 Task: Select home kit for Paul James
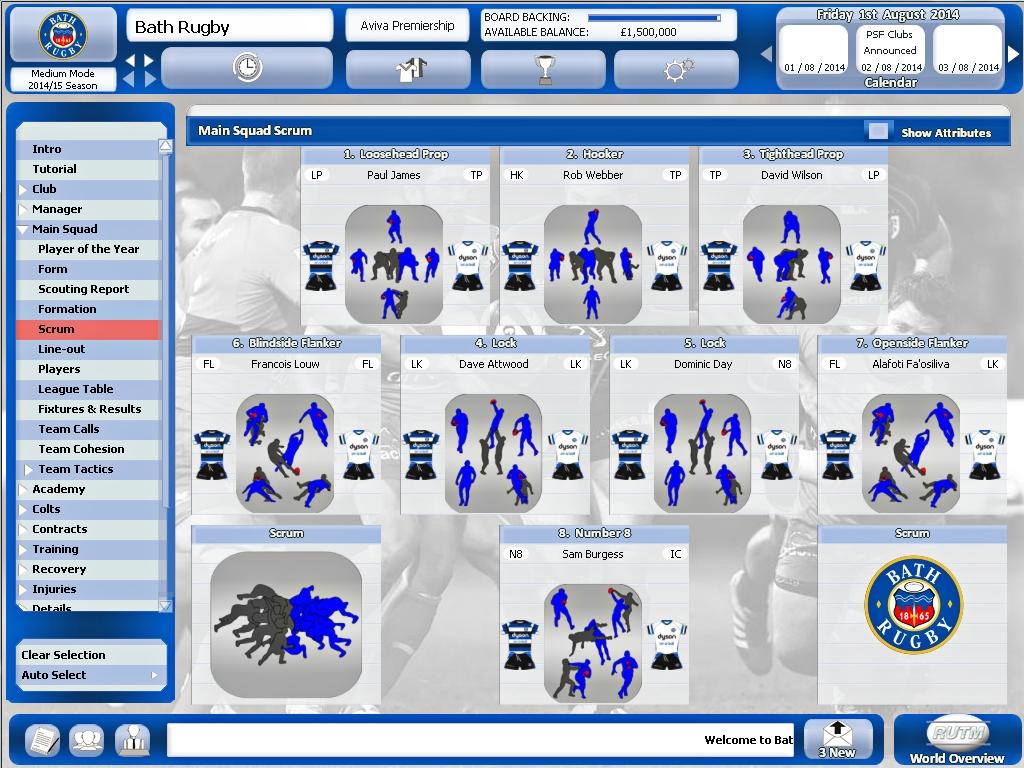[x=321, y=265]
